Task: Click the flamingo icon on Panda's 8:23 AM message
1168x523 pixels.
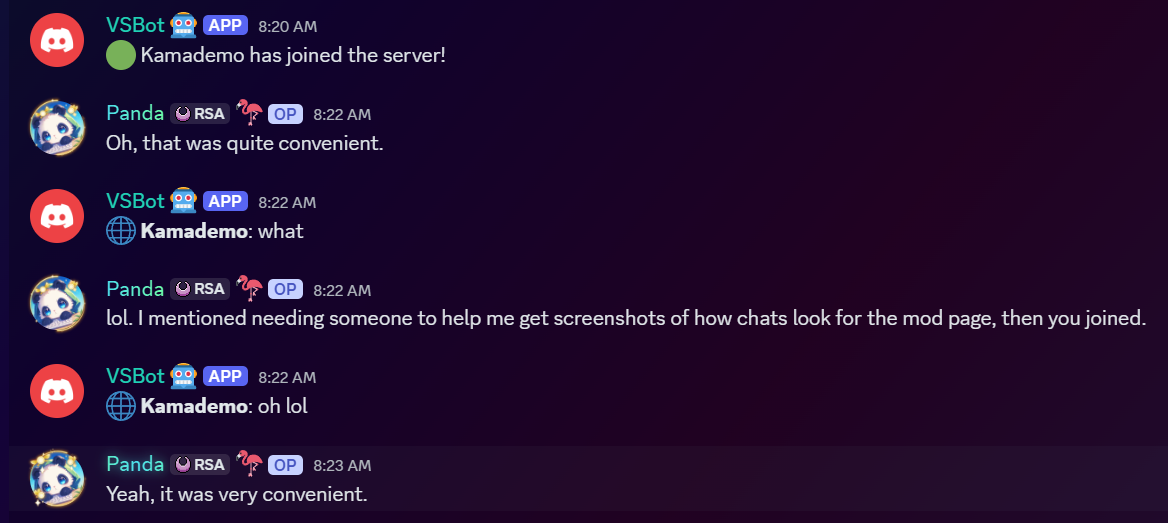Action: (250, 464)
